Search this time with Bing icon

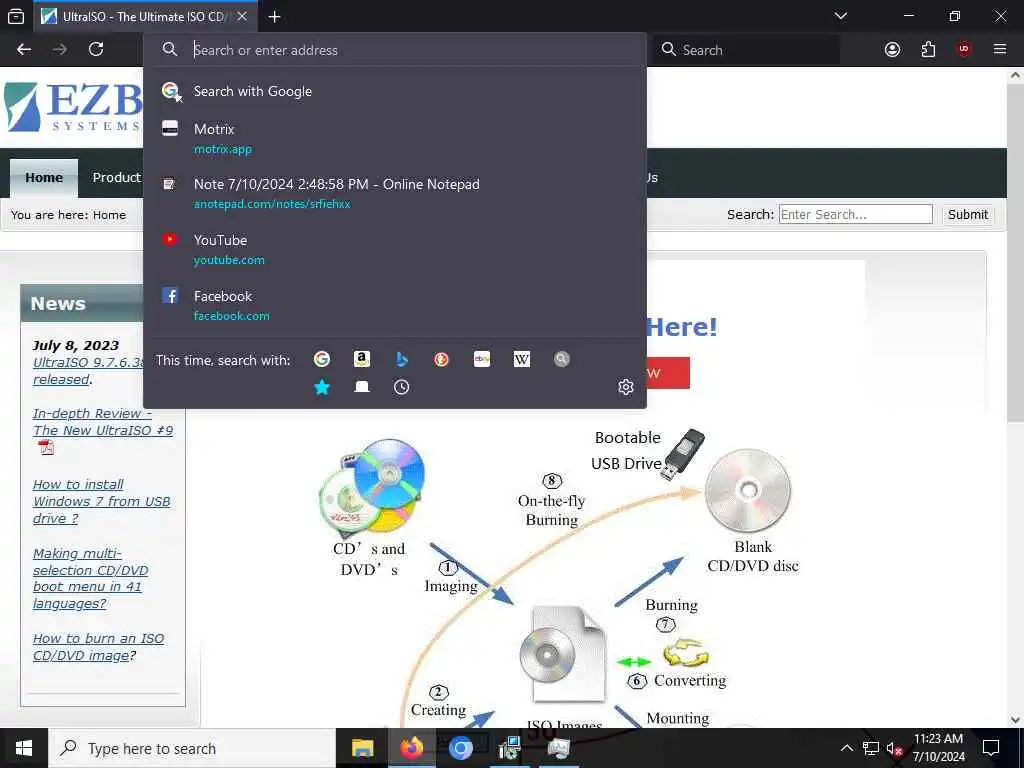pos(402,359)
